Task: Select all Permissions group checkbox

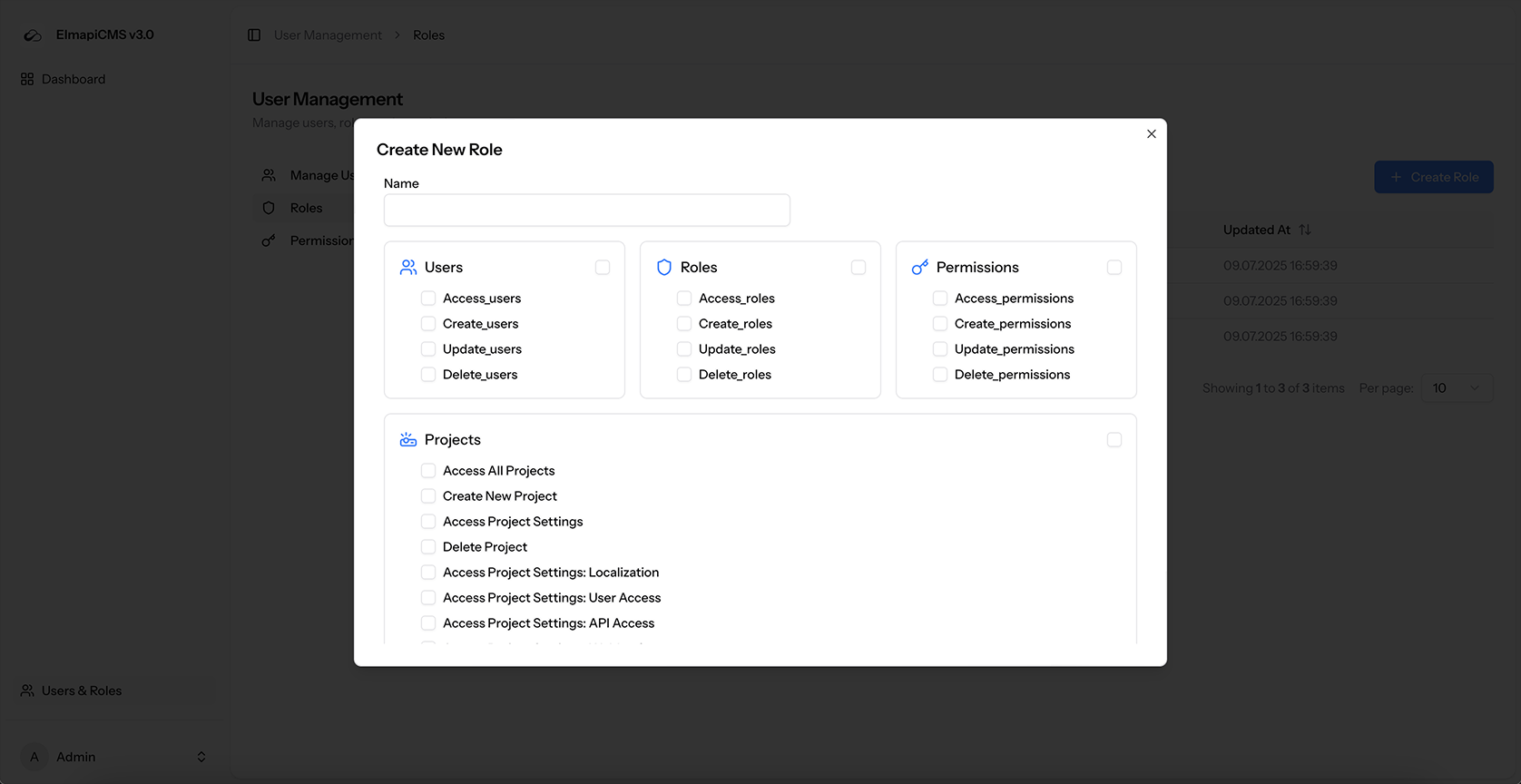Action: [1114, 268]
